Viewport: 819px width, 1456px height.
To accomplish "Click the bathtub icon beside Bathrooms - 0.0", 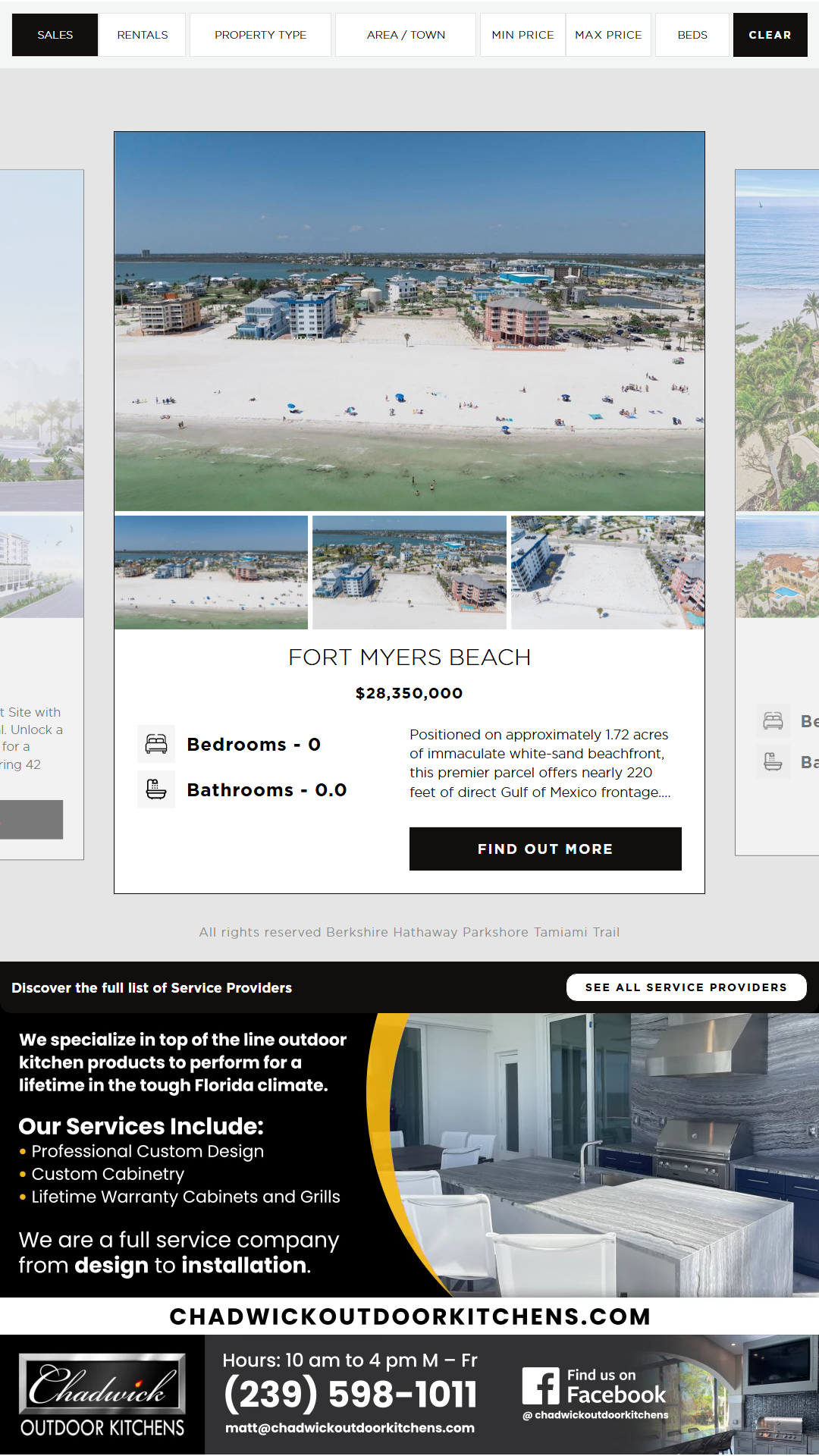I will tap(156, 789).
